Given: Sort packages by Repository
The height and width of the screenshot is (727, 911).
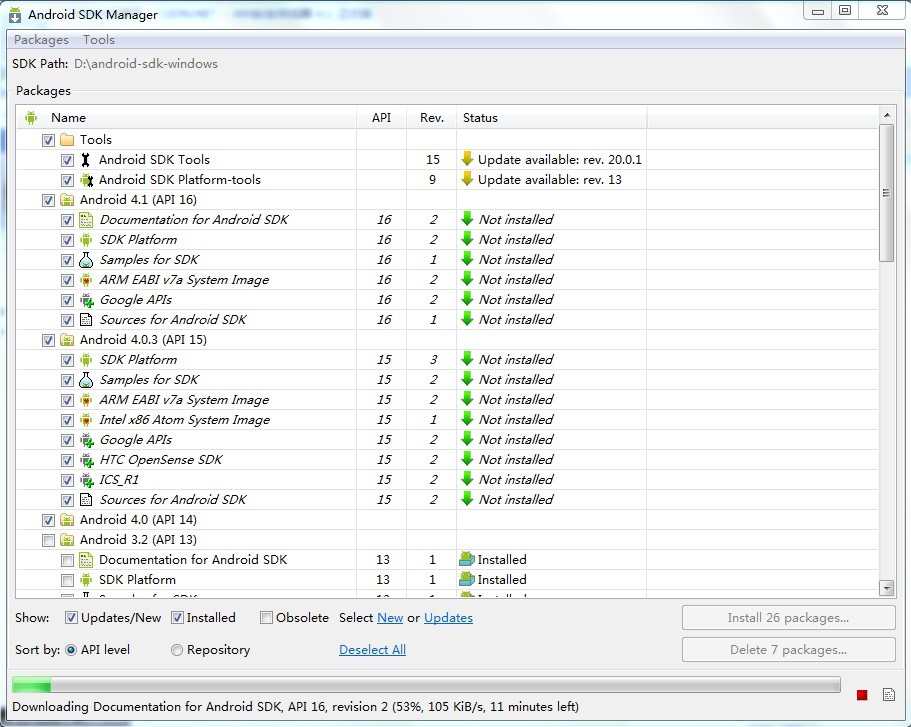Looking at the screenshot, I should (177, 650).
